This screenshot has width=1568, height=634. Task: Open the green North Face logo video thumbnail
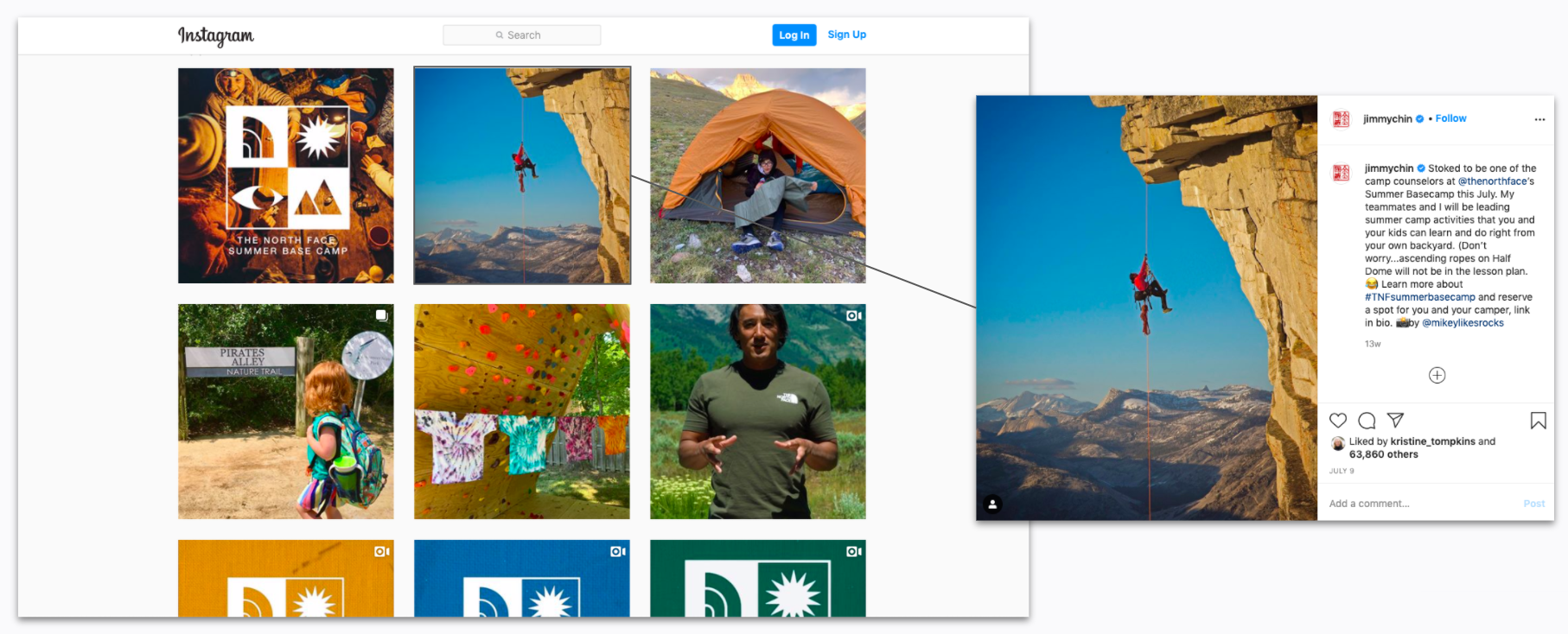tap(758, 579)
